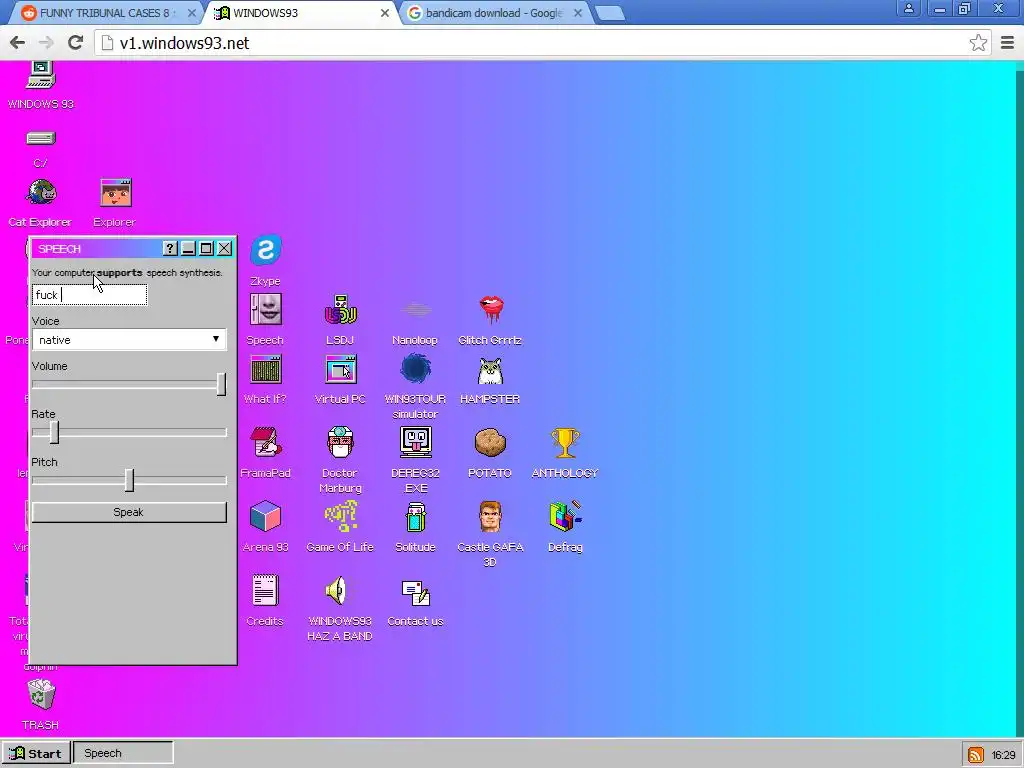Open the Speech desktop icon

pyautogui.click(x=266, y=309)
